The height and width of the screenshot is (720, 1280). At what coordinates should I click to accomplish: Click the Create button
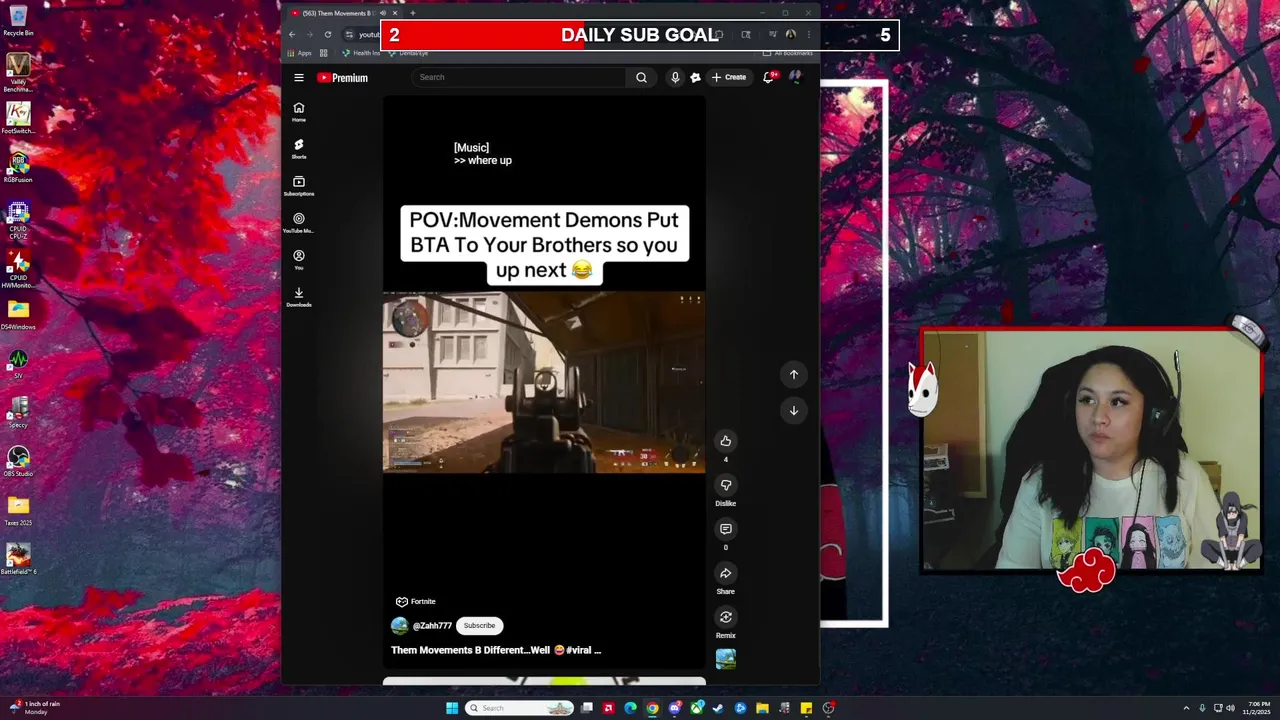click(729, 77)
